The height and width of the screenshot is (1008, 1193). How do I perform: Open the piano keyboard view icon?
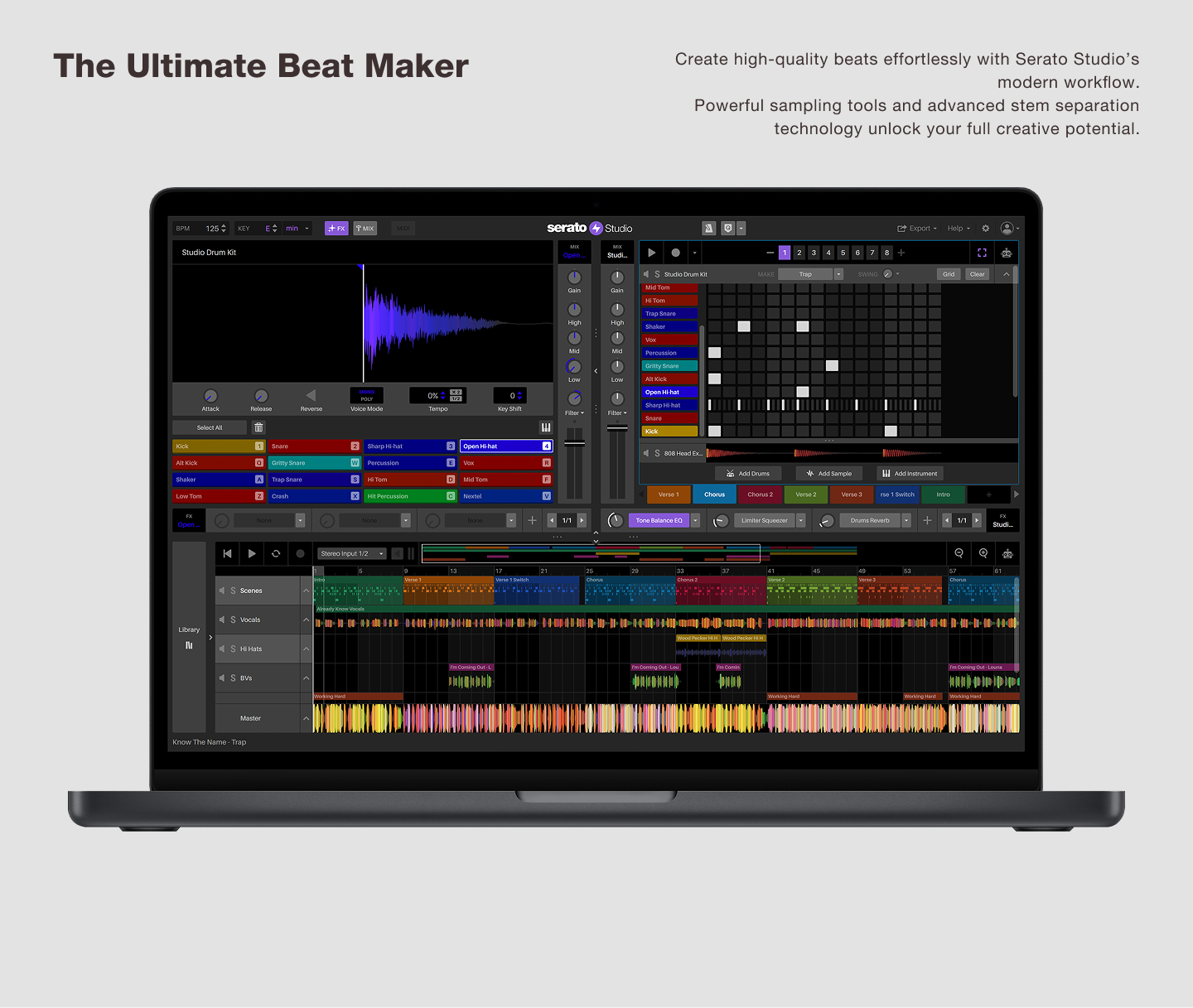click(545, 427)
